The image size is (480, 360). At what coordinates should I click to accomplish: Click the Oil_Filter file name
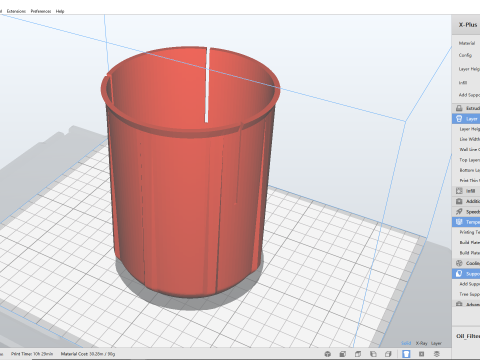coord(468,336)
